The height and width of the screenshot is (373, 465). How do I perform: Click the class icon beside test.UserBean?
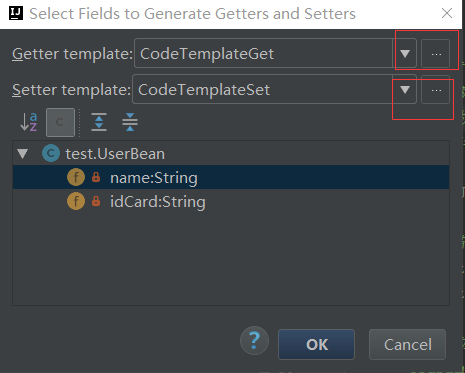click(51, 153)
